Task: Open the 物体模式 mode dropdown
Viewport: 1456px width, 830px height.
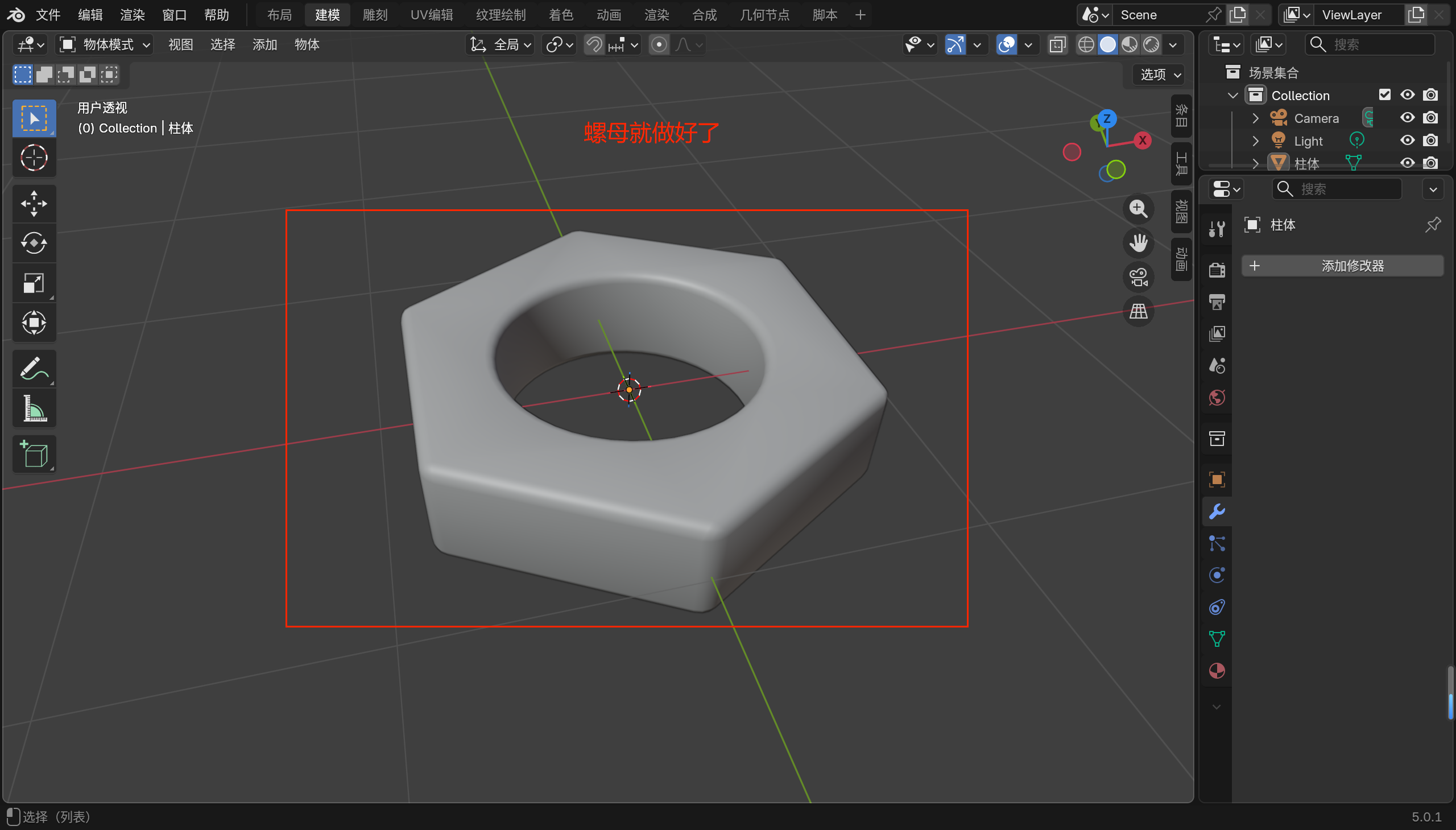Action: pyautogui.click(x=105, y=44)
